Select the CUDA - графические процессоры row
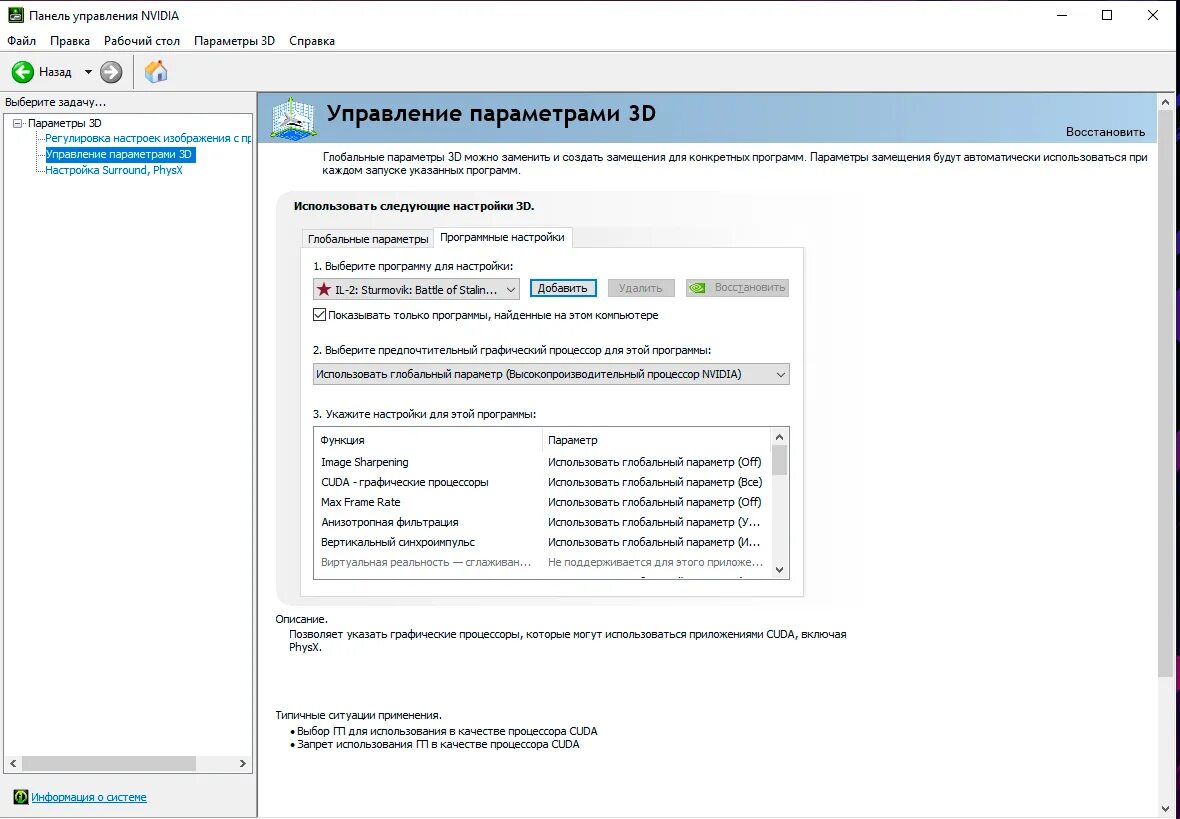 tap(542, 482)
